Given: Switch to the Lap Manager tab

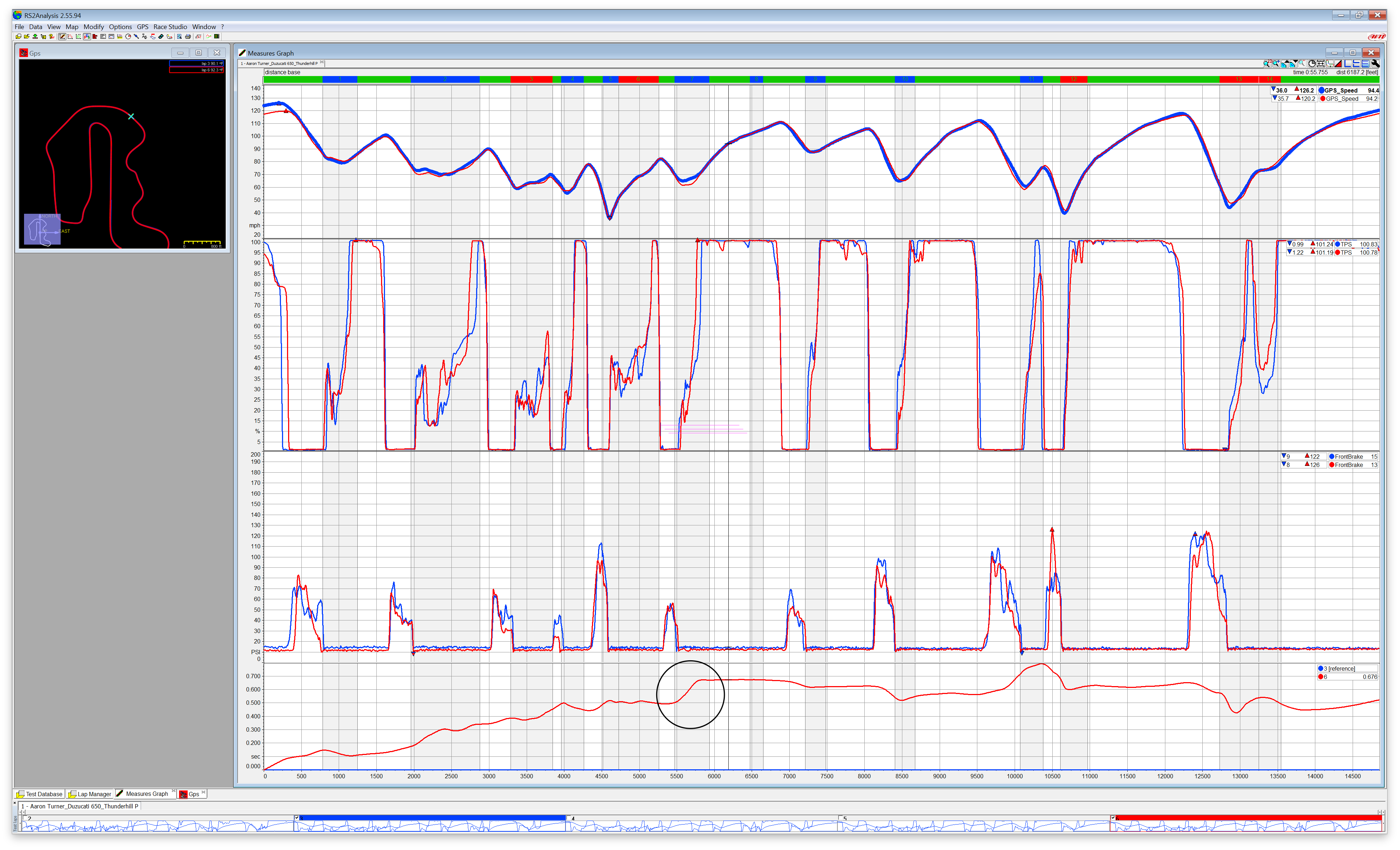Looking at the screenshot, I should tap(90, 794).
